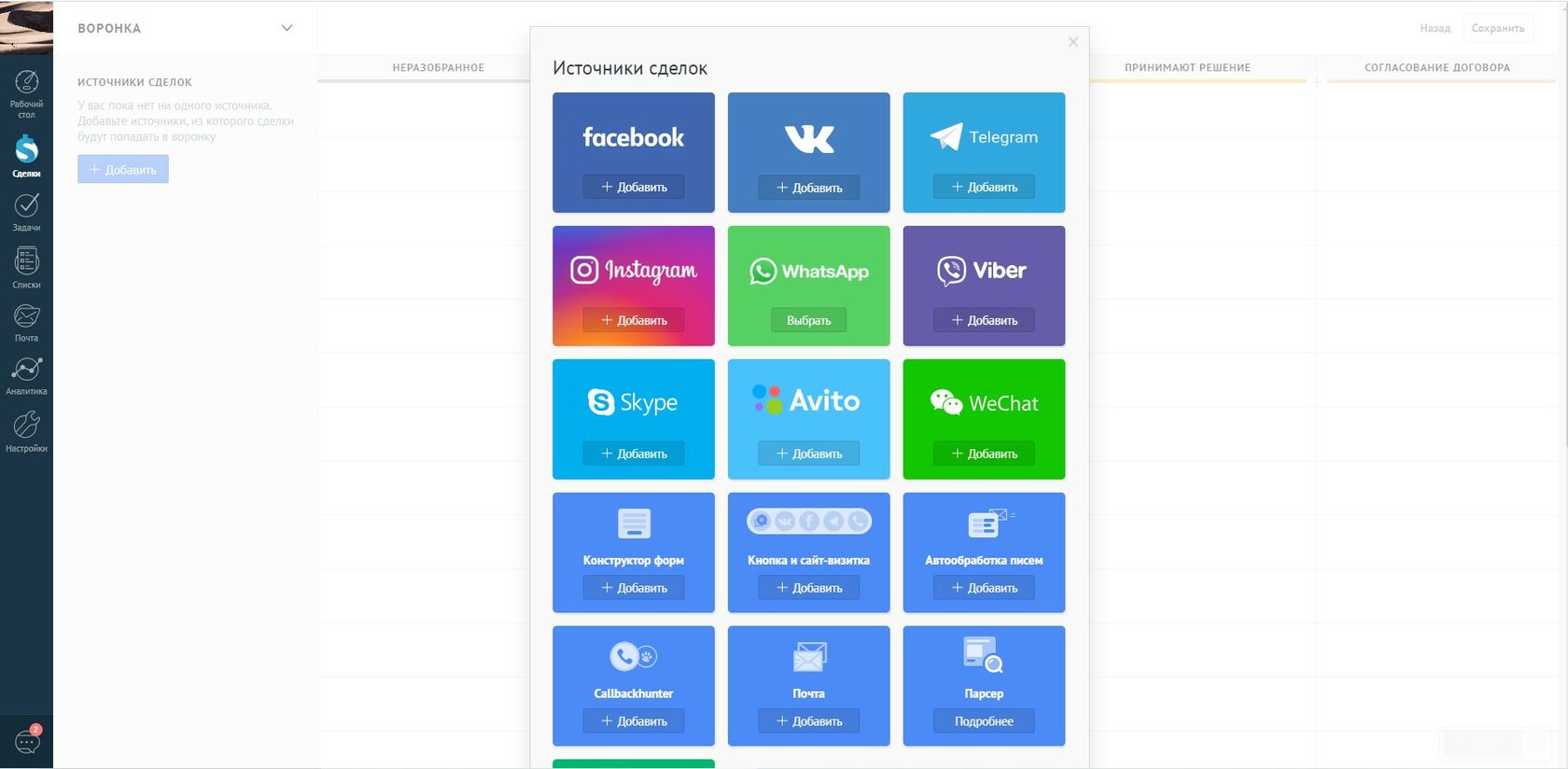Open the Почта sidebar icon

(x=26, y=323)
